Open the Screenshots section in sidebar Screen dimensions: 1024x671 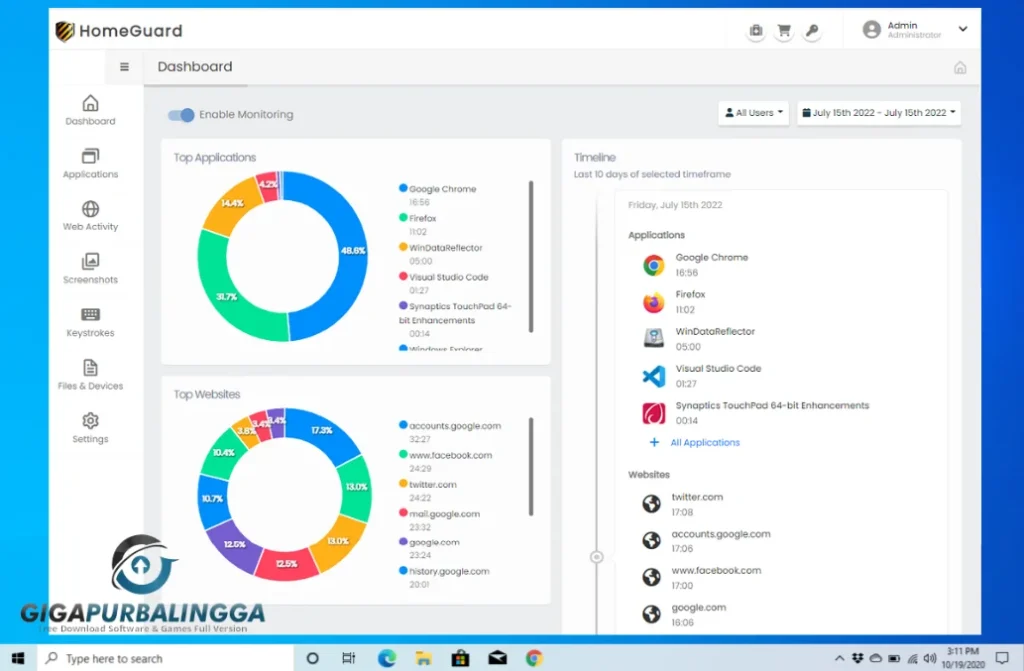tap(90, 268)
